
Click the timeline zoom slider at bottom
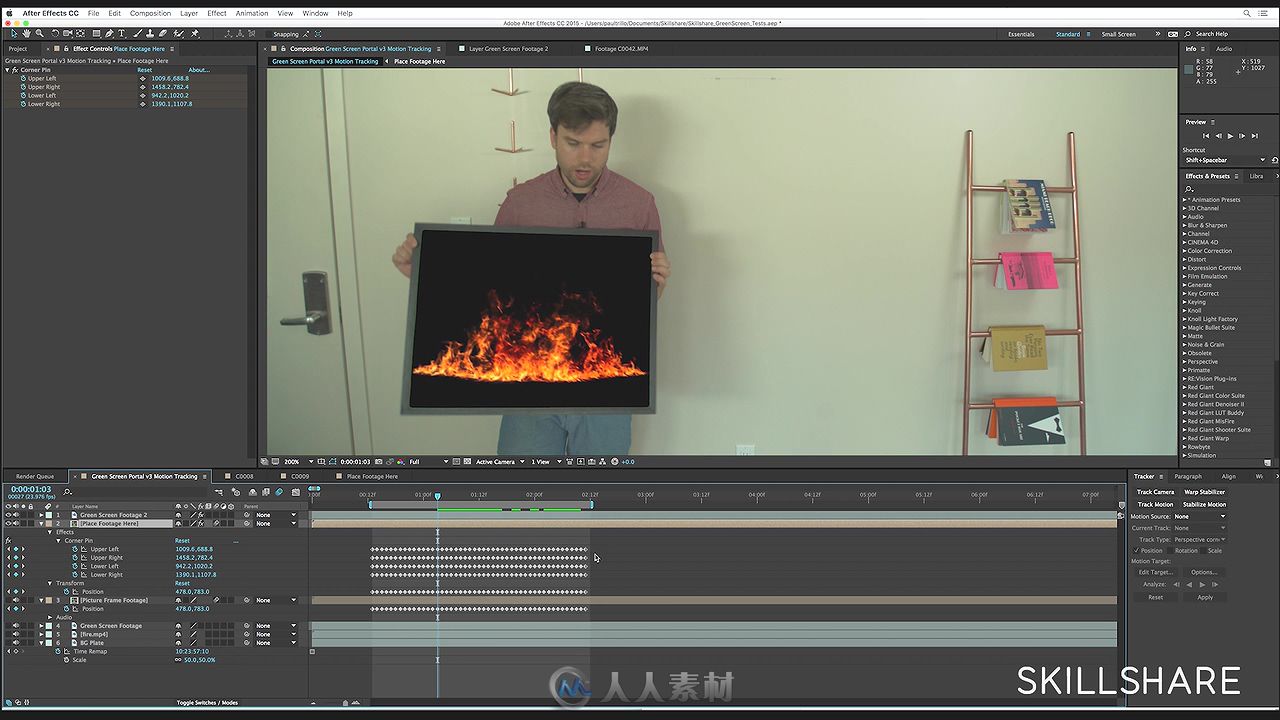click(346, 703)
